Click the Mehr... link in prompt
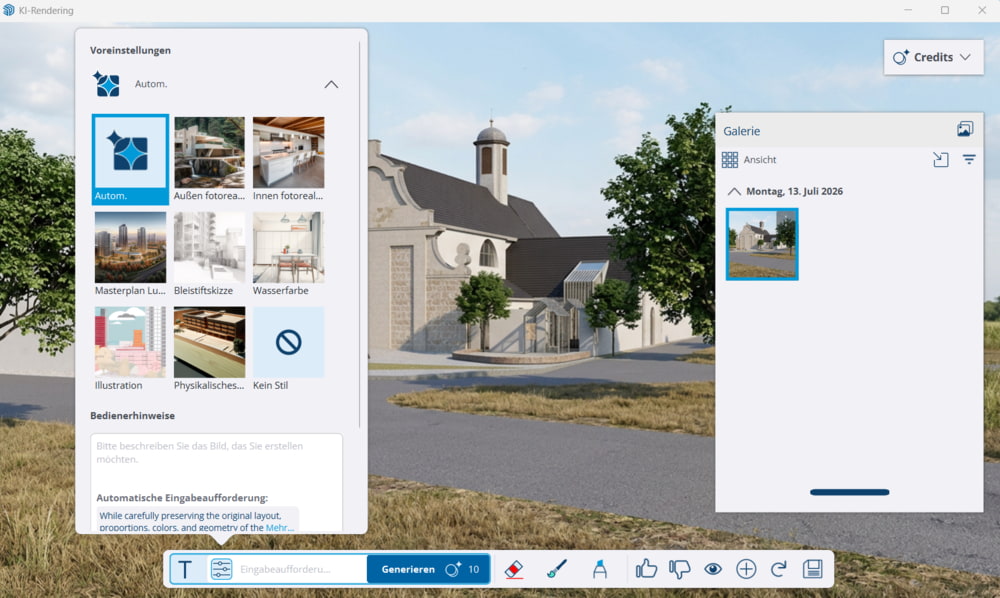The width and height of the screenshot is (1000, 598). (279, 527)
